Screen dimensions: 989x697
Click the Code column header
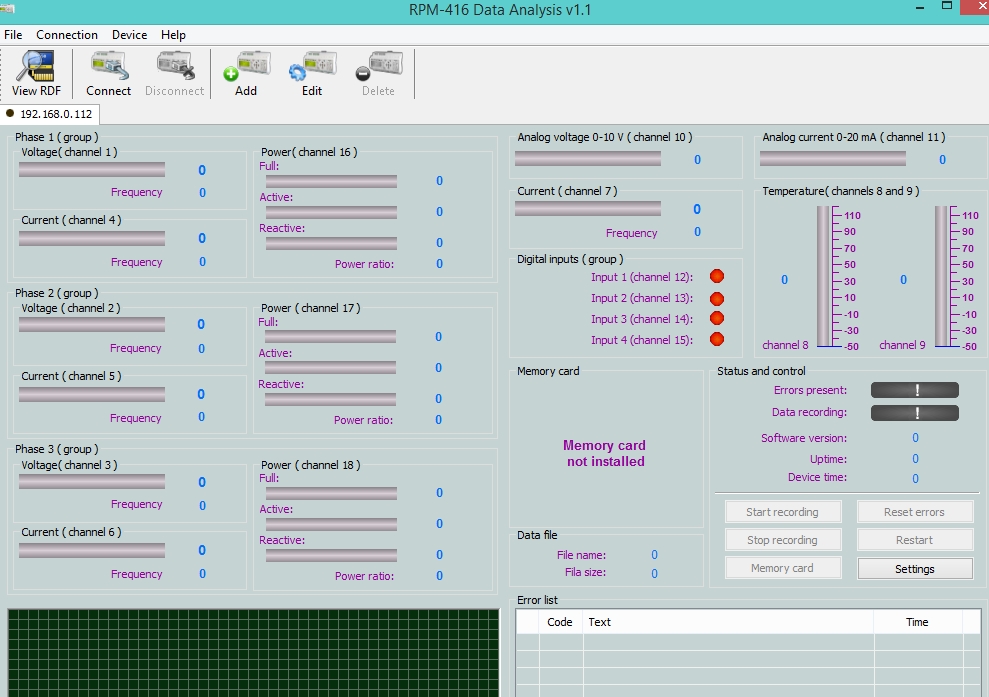pos(560,622)
